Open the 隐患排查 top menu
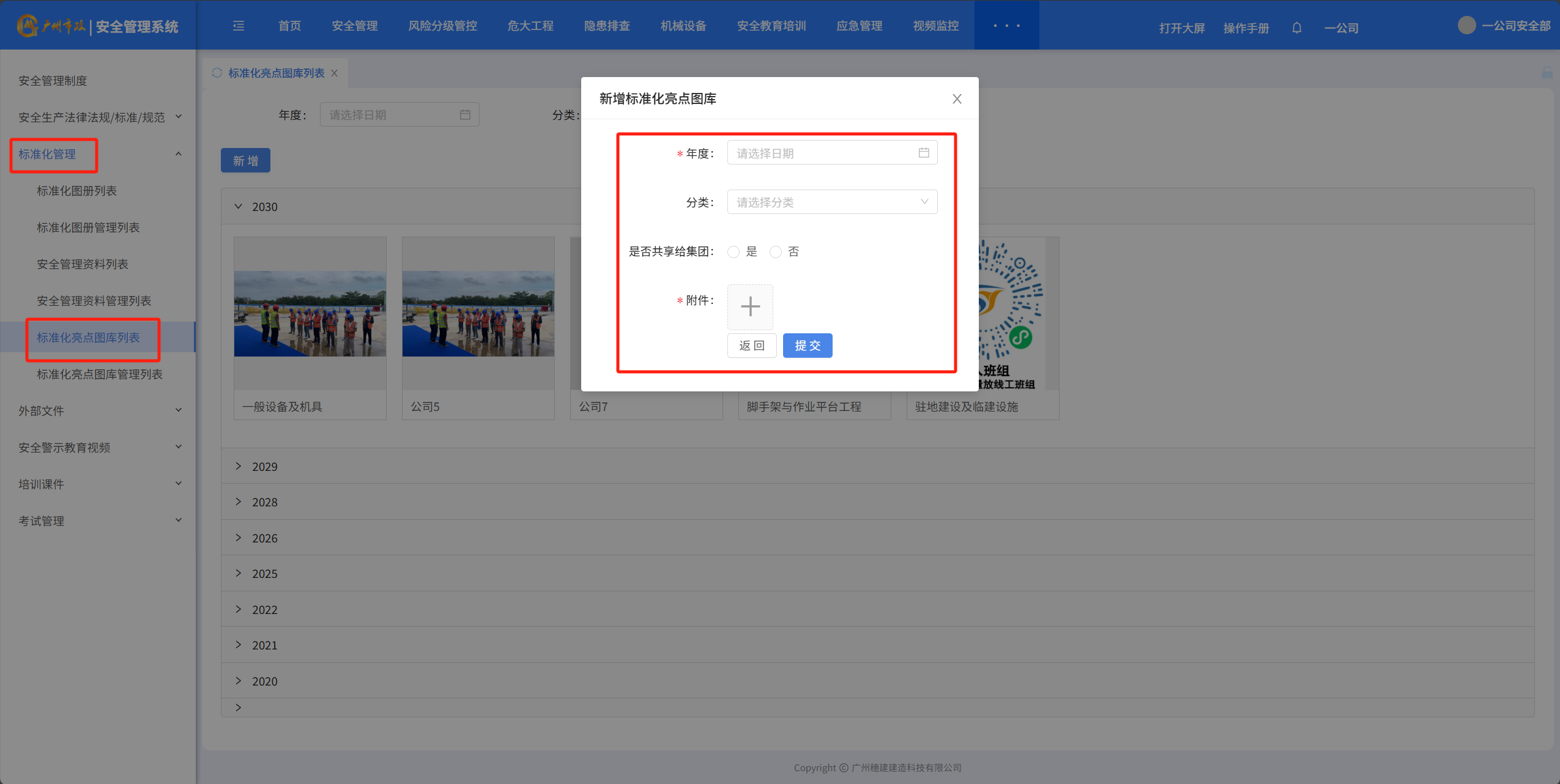Screen dimensions: 1560x784 tap(606, 26)
